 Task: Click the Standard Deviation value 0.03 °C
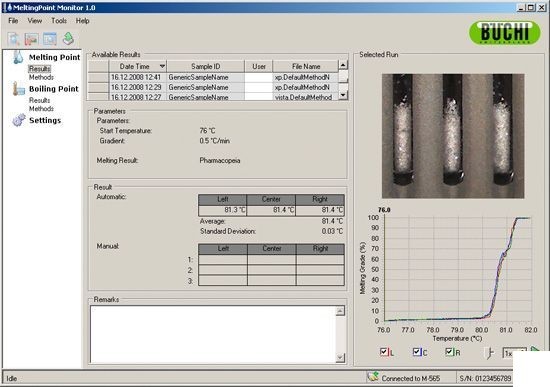coord(332,231)
